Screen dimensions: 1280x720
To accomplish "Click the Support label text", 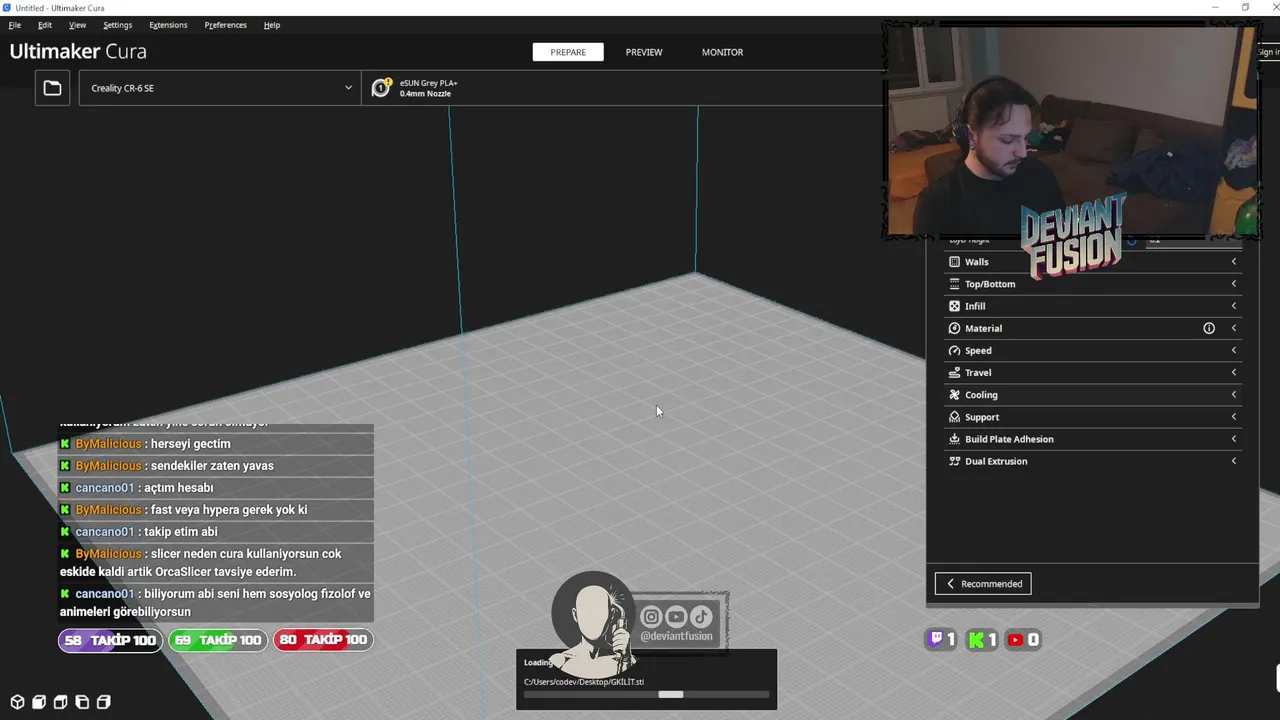I will click(x=982, y=417).
